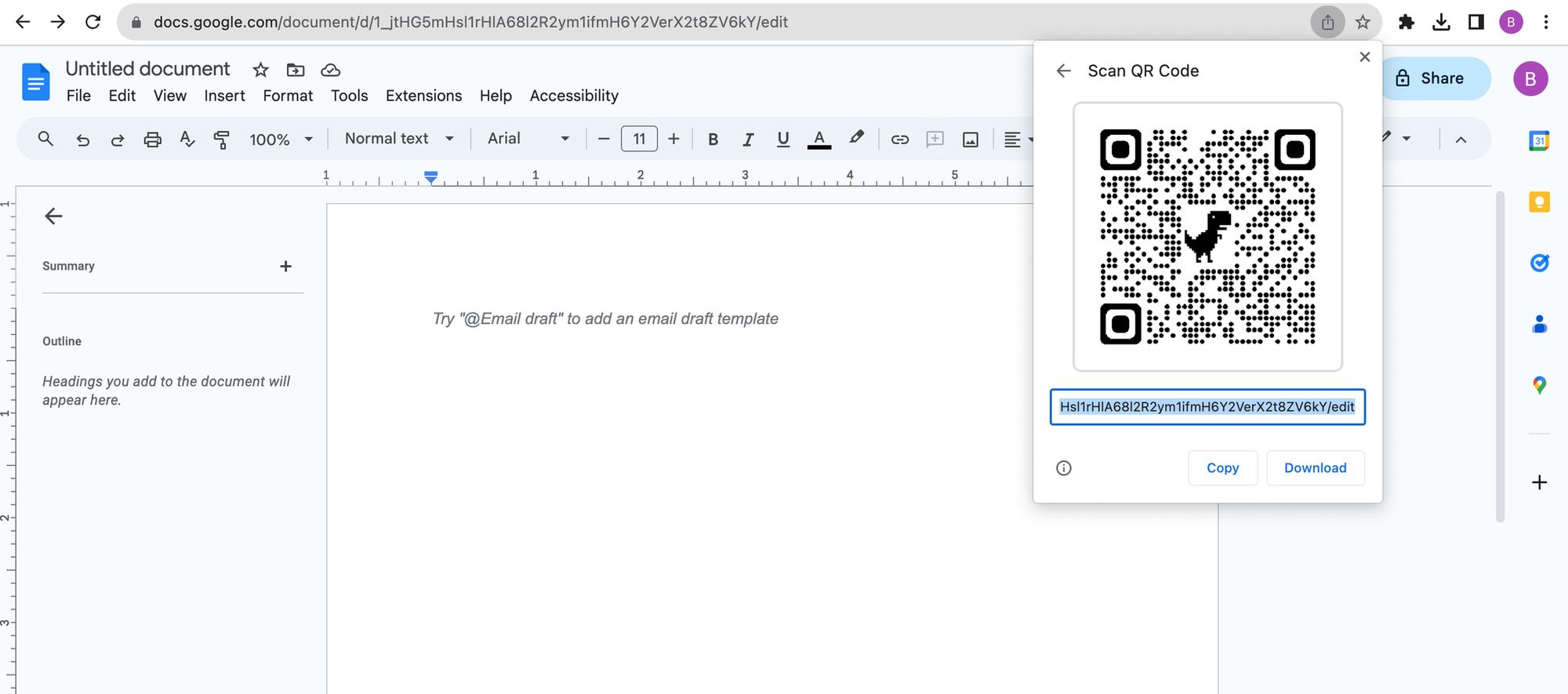Open Google Maps side panel
Screen dimensions: 1568x694
tap(1539, 385)
